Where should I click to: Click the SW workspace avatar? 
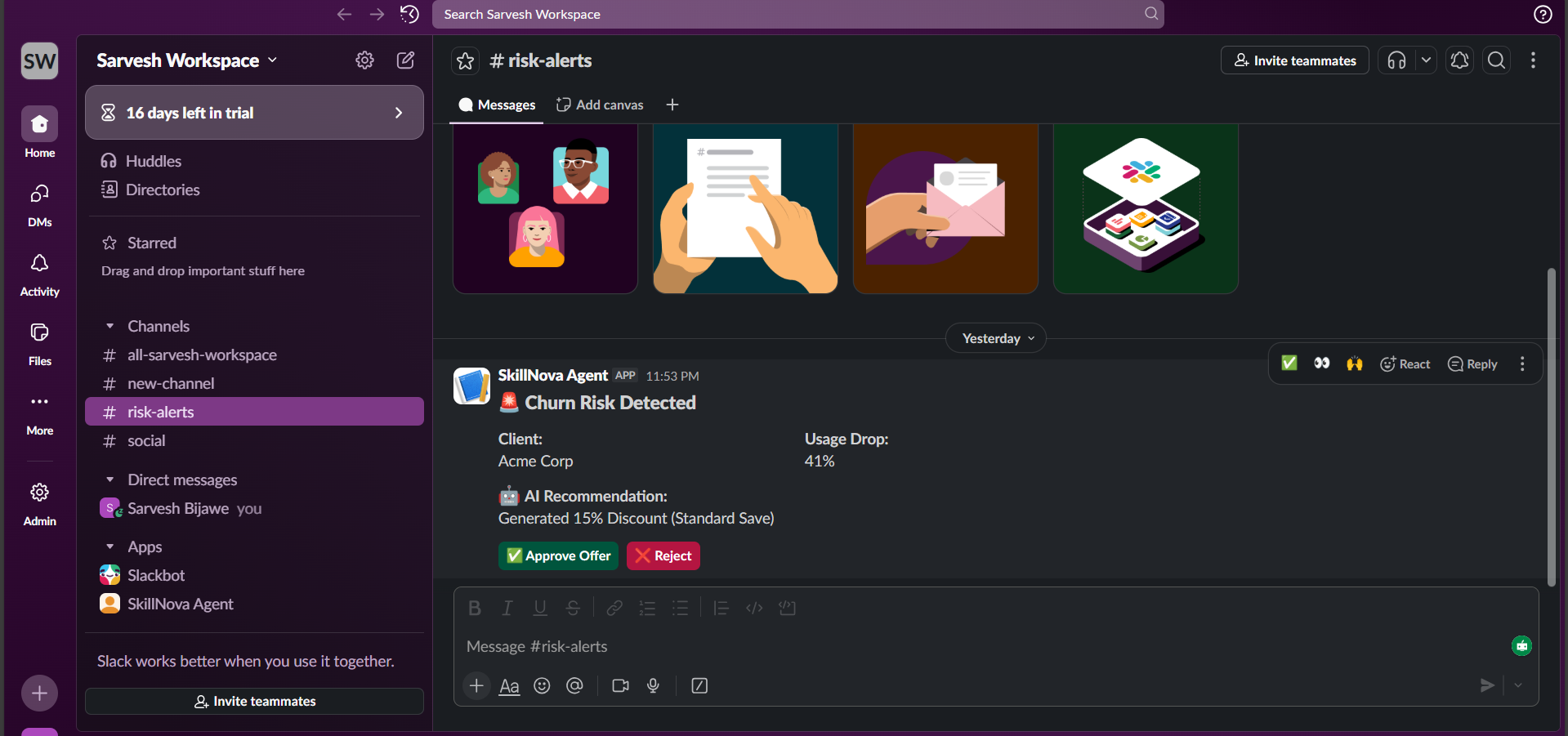point(39,60)
